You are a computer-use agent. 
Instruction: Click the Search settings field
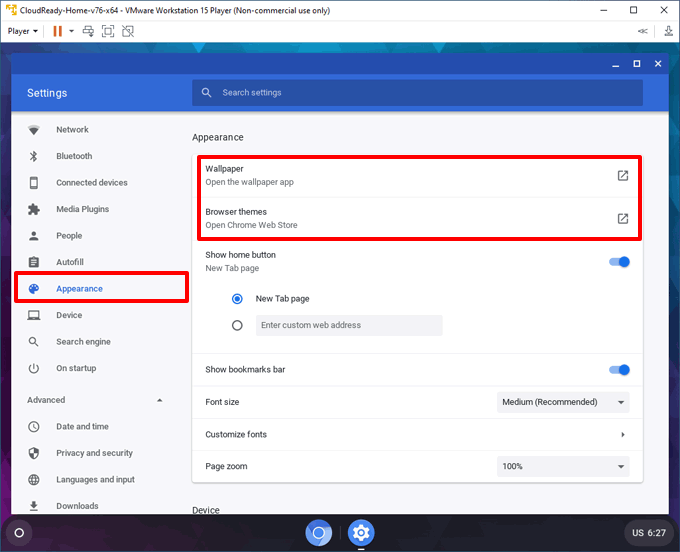(x=417, y=93)
